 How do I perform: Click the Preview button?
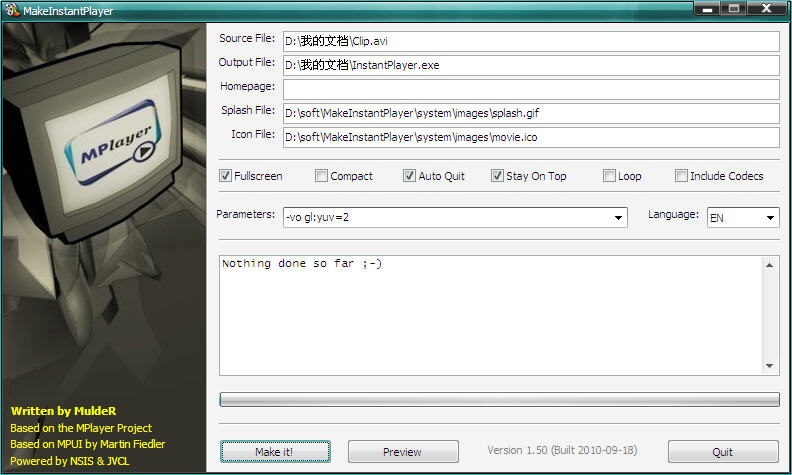click(403, 452)
